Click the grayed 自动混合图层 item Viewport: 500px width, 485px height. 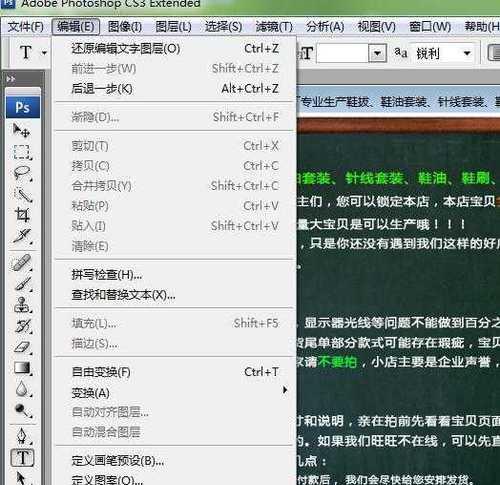click(175, 432)
